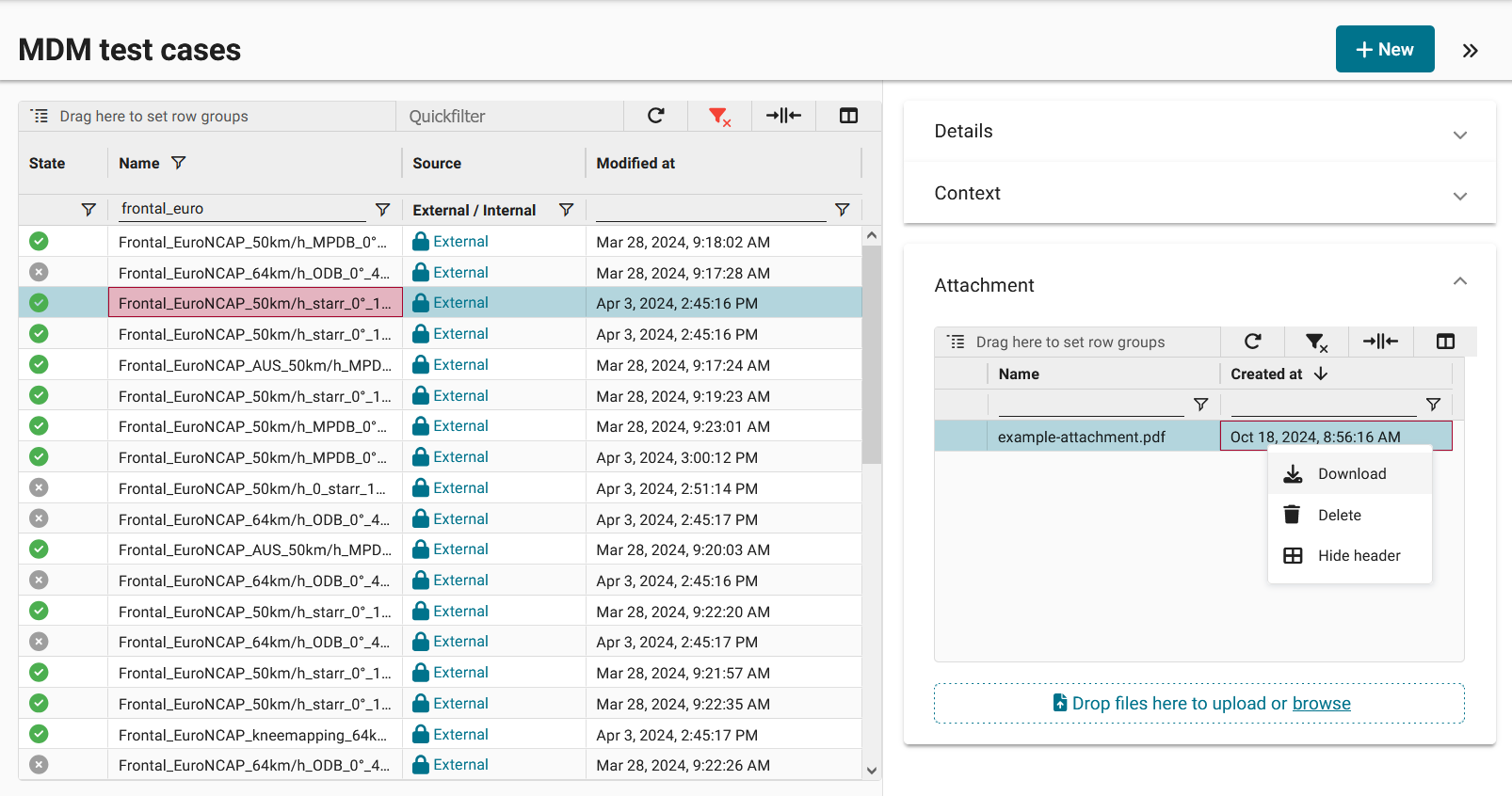Image resolution: width=1512 pixels, height=796 pixels.
Task: Click the browse link to upload files
Action: pos(1321,704)
